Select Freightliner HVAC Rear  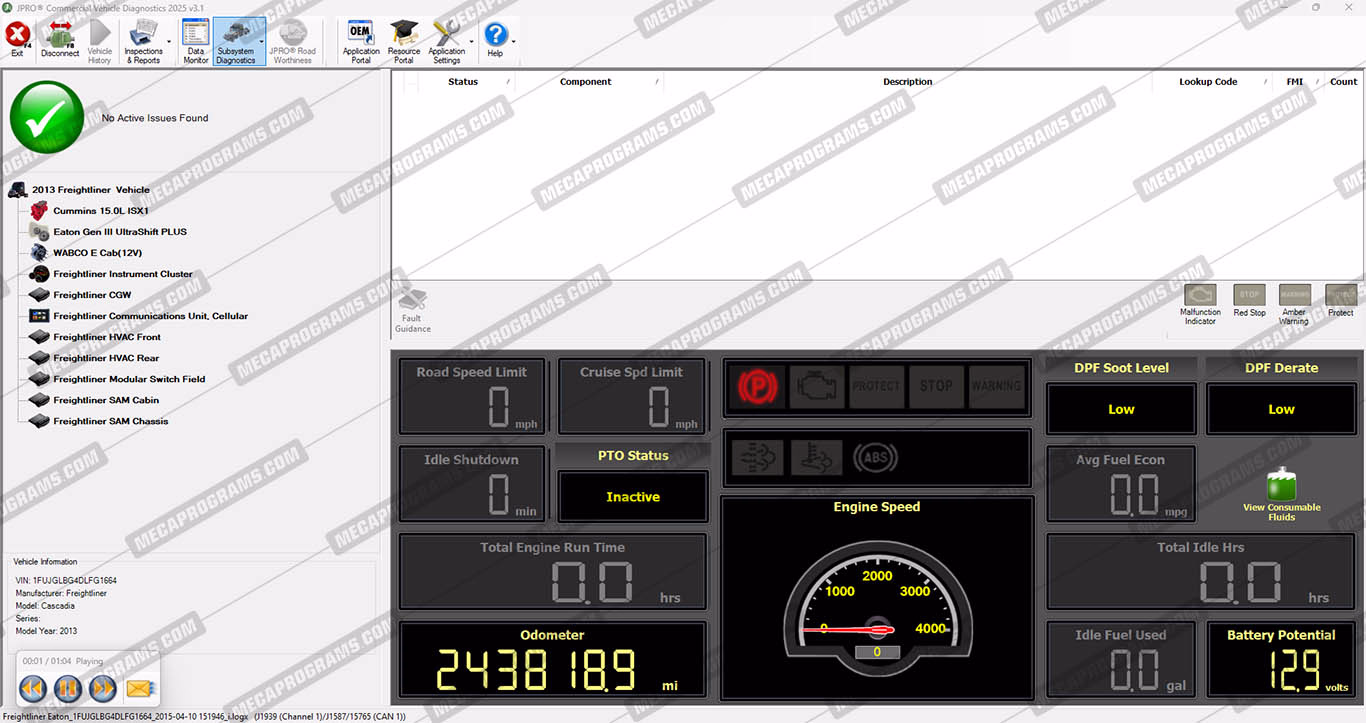click(106, 358)
